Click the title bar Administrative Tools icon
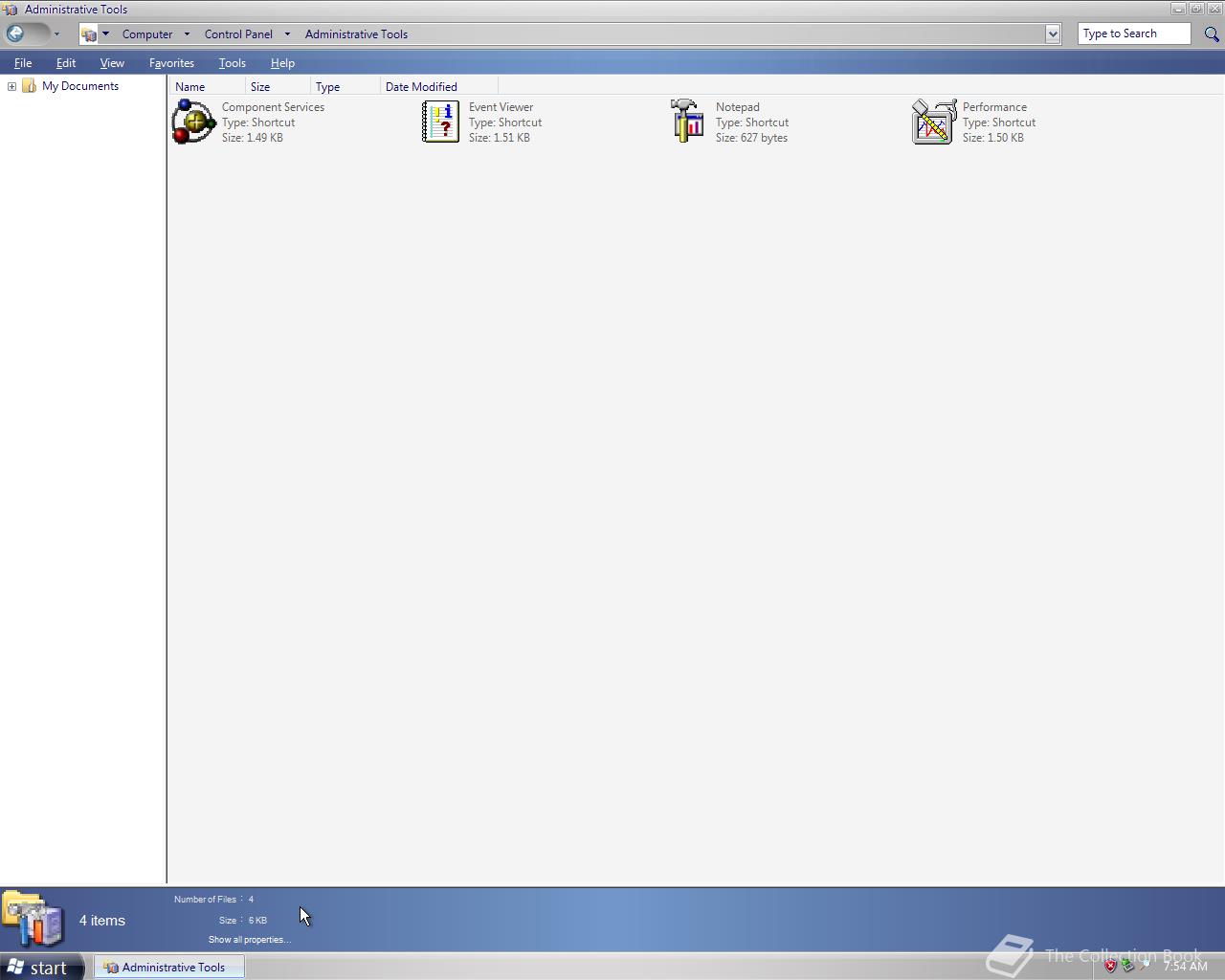Image resolution: width=1225 pixels, height=980 pixels. (11, 10)
